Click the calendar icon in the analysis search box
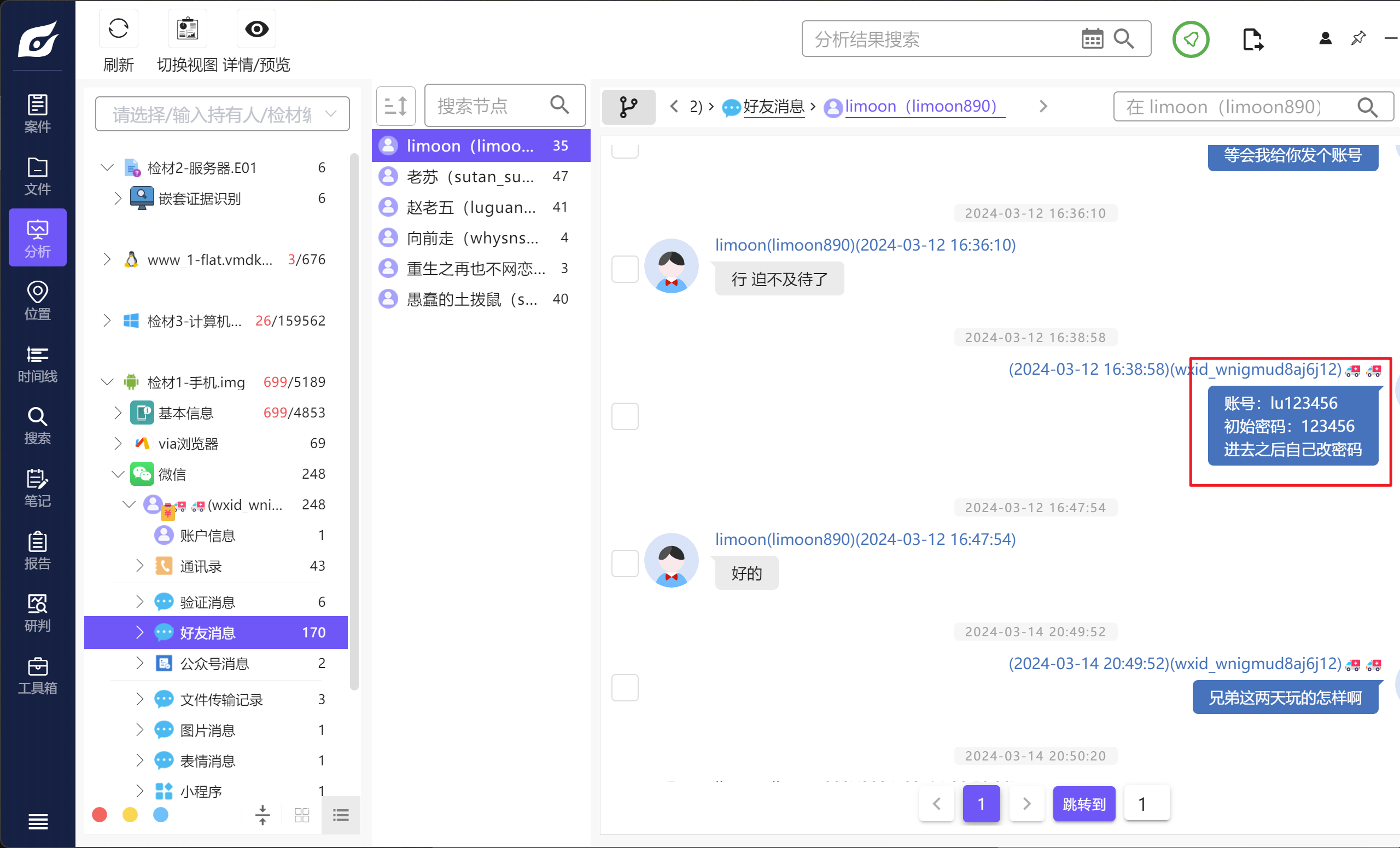Screen dimensions: 1400x848 [1092, 39]
